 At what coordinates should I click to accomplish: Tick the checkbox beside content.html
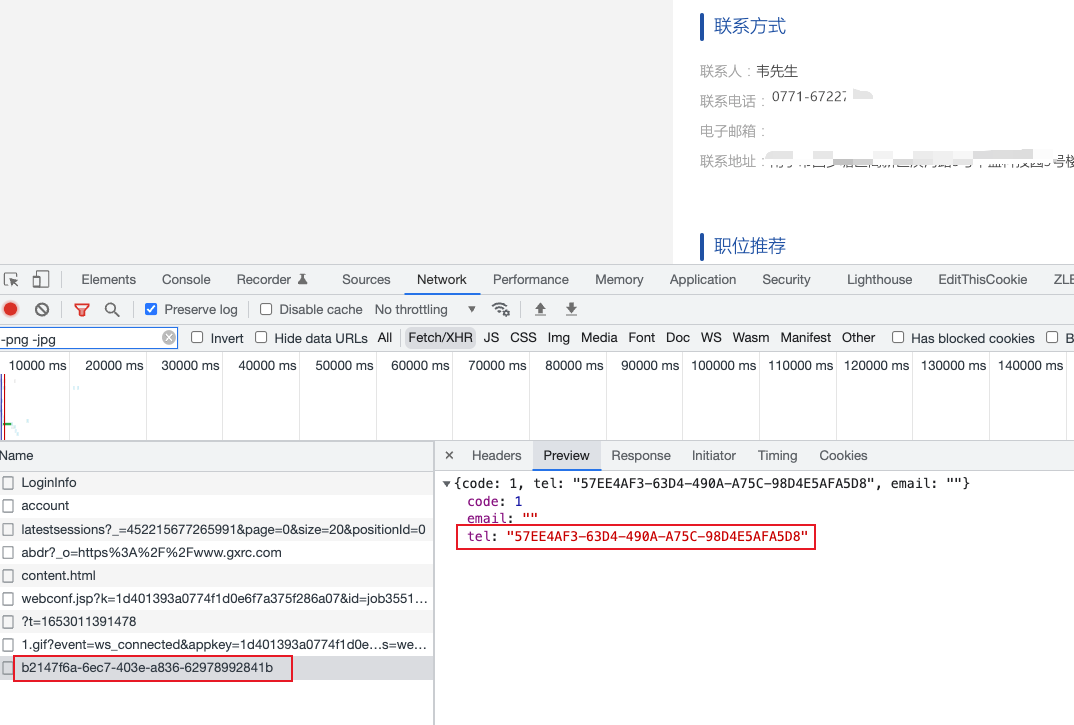[x=8, y=576]
